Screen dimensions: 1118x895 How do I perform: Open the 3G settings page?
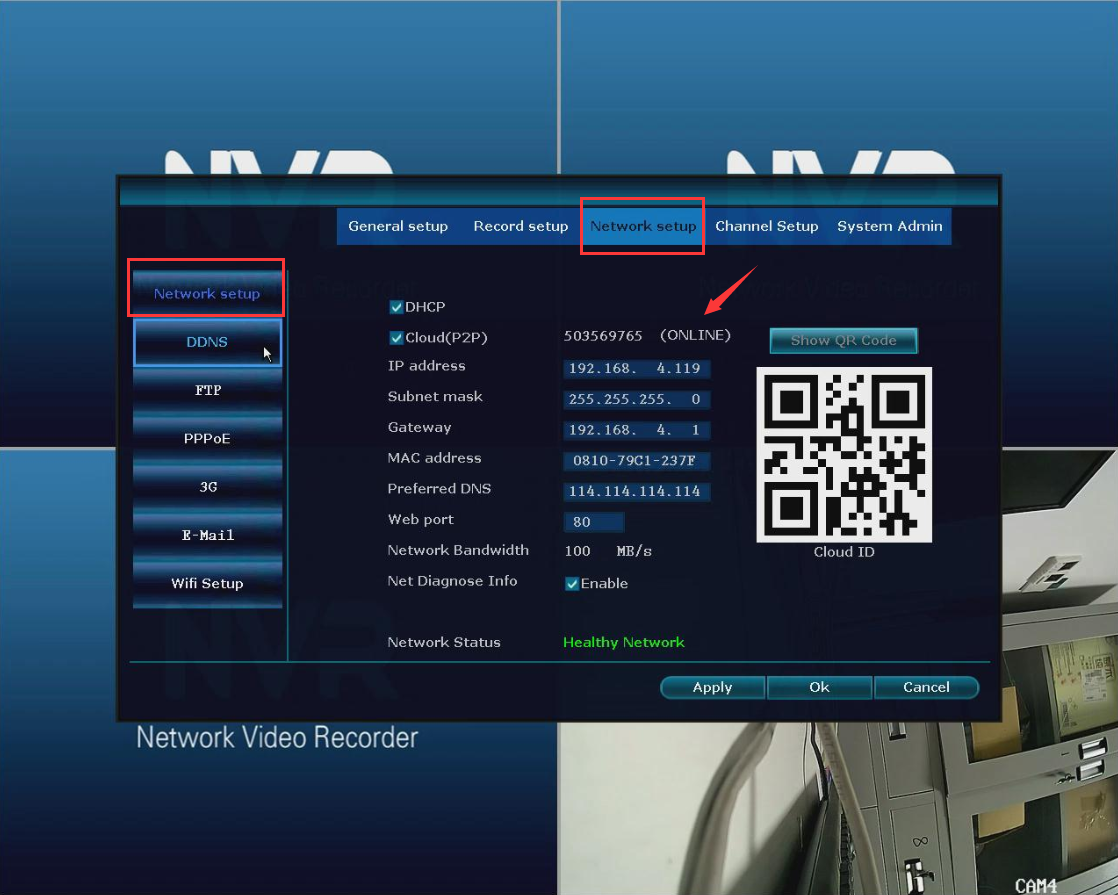click(207, 487)
